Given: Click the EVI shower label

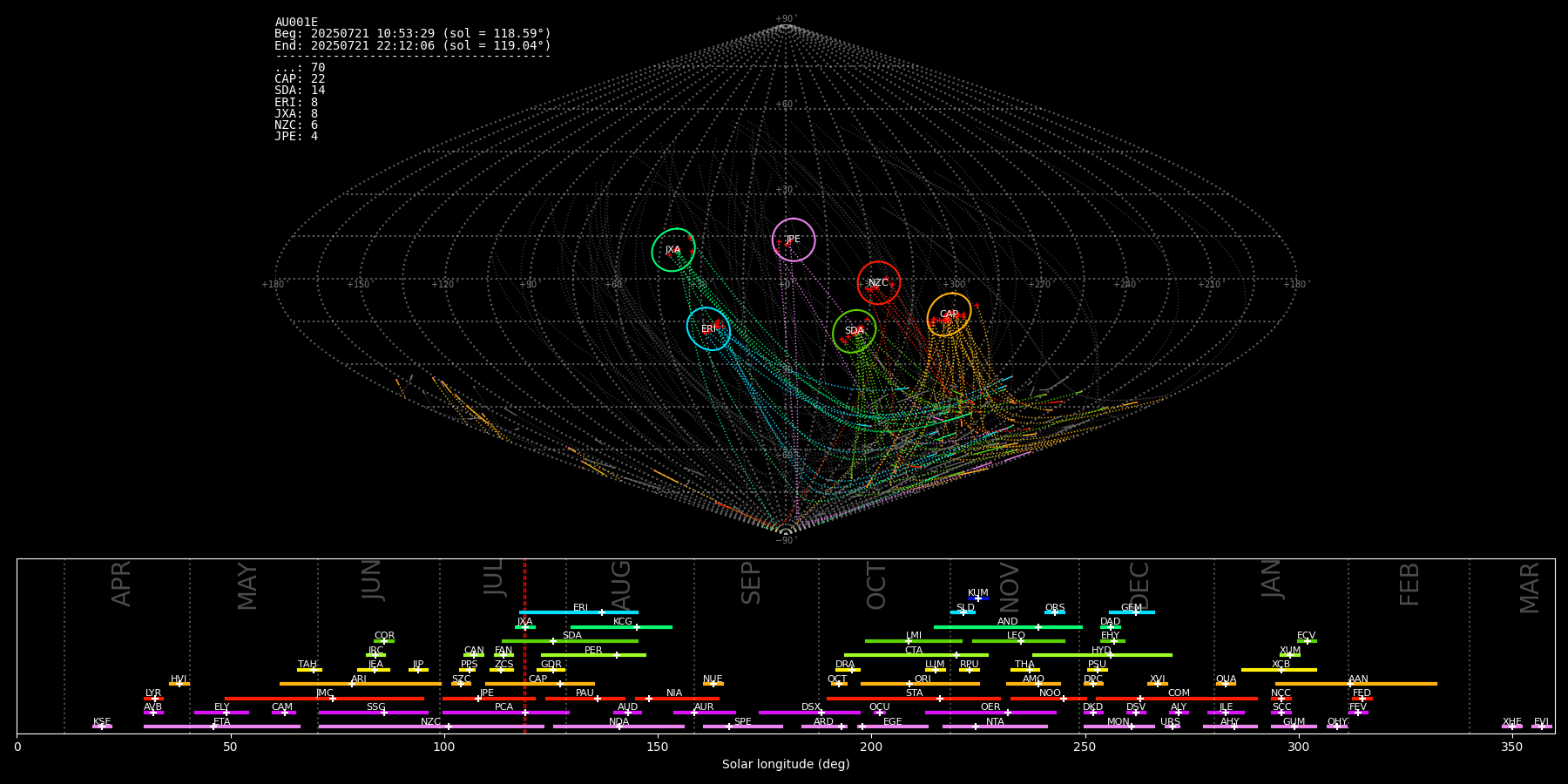Looking at the screenshot, I should [1541, 721].
